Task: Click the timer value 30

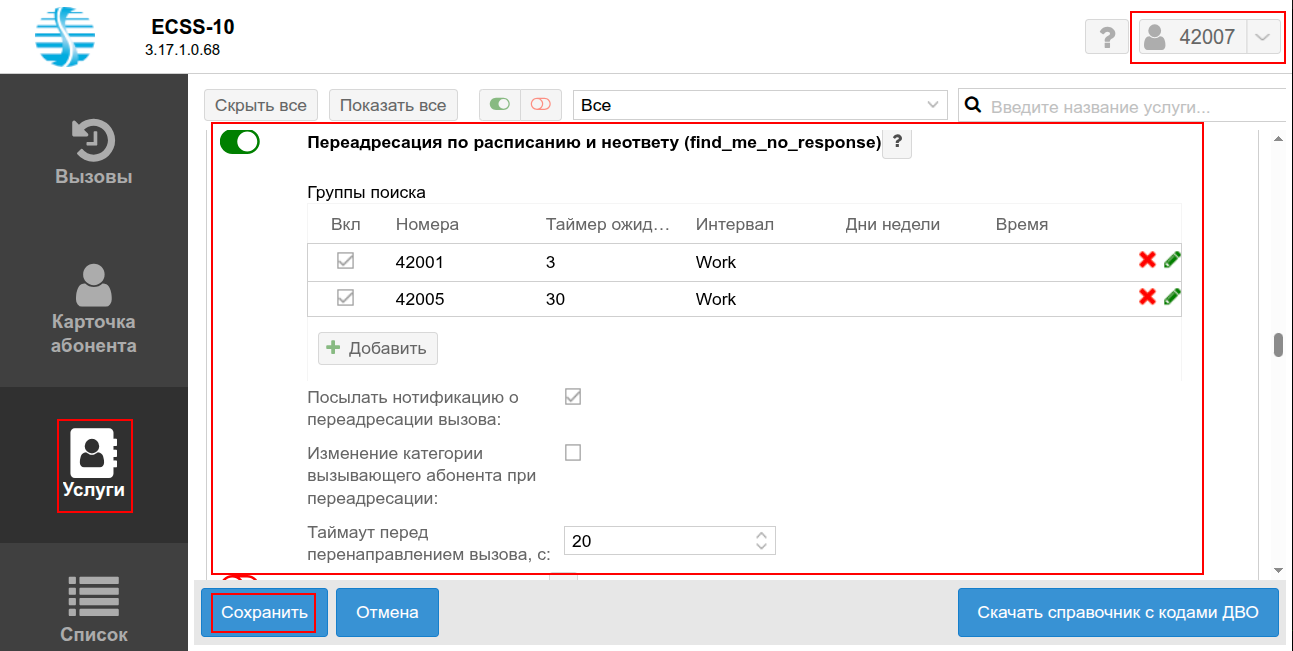Action: tap(555, 299)
